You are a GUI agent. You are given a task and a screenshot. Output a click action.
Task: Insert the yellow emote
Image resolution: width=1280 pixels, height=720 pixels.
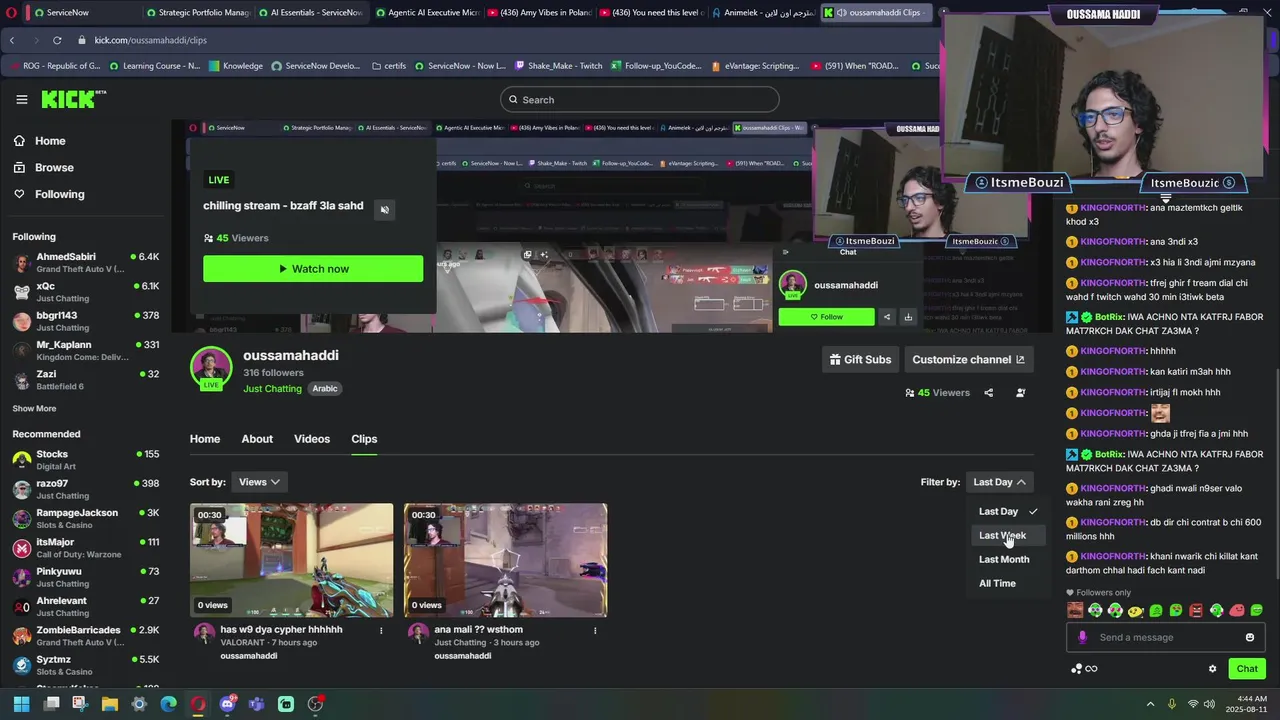tap(1135, 611)
